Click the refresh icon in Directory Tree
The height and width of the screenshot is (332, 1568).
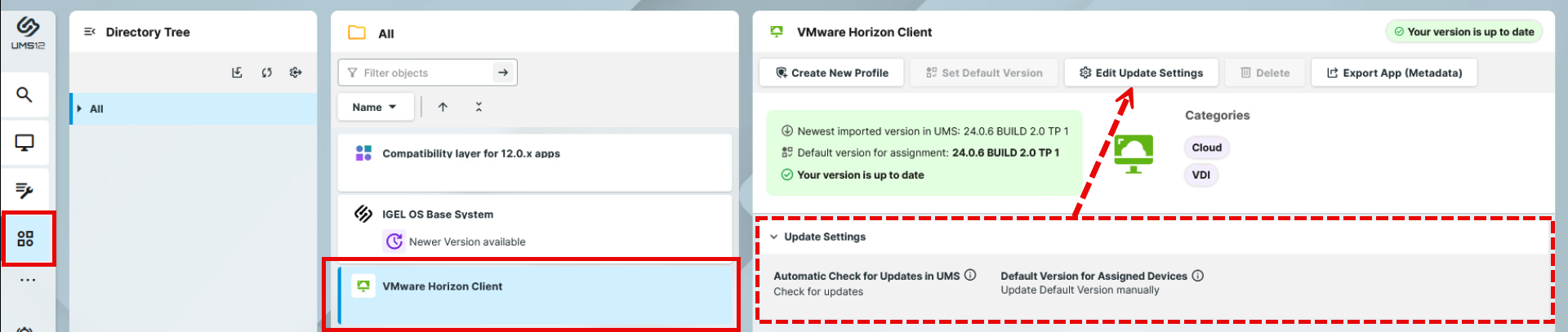pos(266,73)
